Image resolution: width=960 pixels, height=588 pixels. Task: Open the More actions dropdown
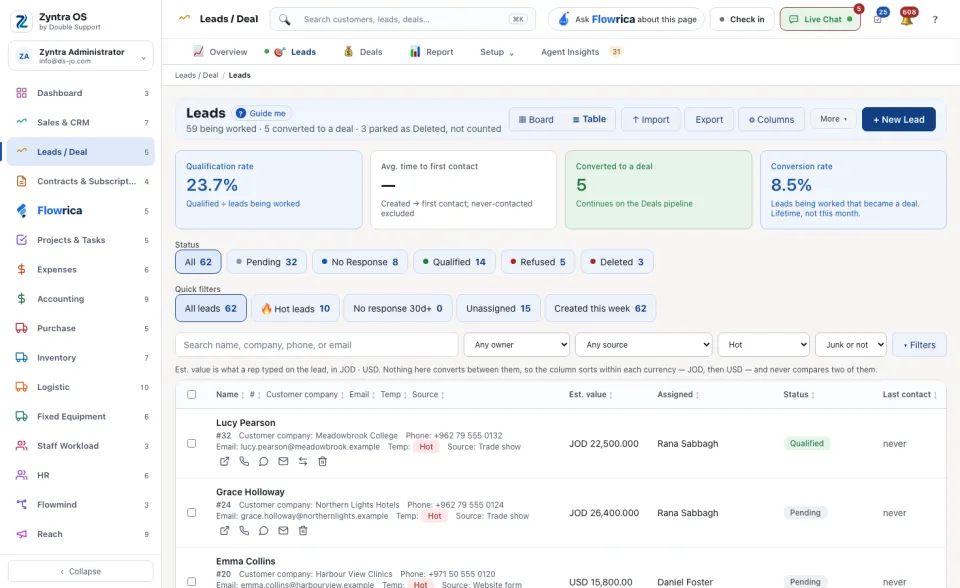point(833,119)
